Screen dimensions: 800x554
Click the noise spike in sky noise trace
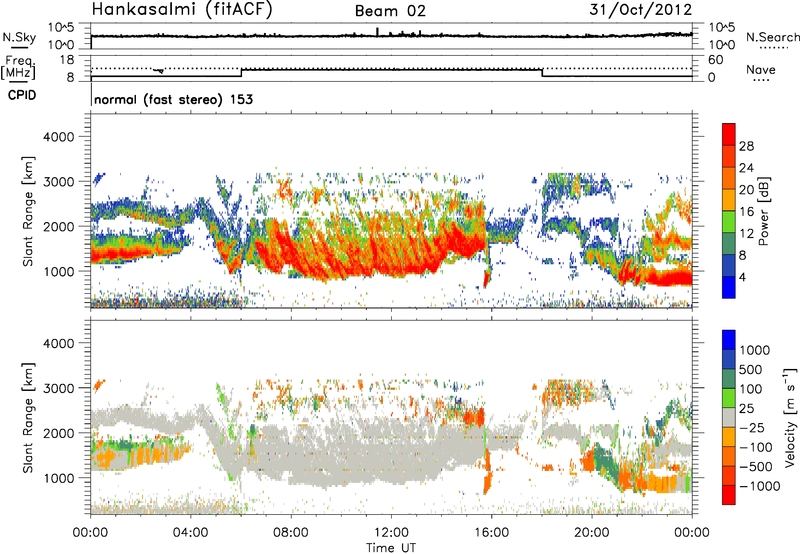(x=378, y=32)
